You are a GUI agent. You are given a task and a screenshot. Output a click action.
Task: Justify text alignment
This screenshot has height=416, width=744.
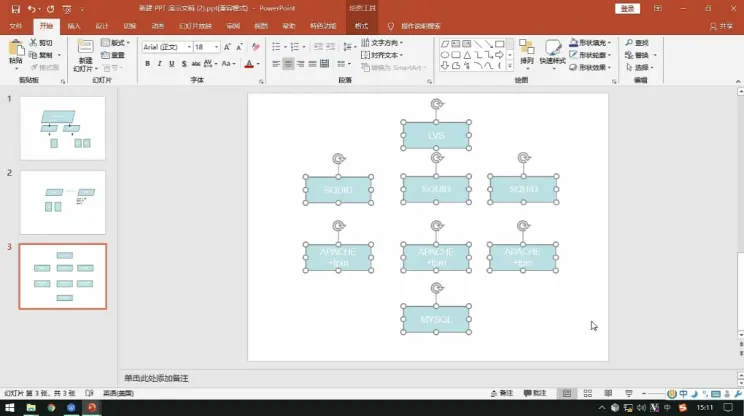pyautogui.click(x=312, y=64)
